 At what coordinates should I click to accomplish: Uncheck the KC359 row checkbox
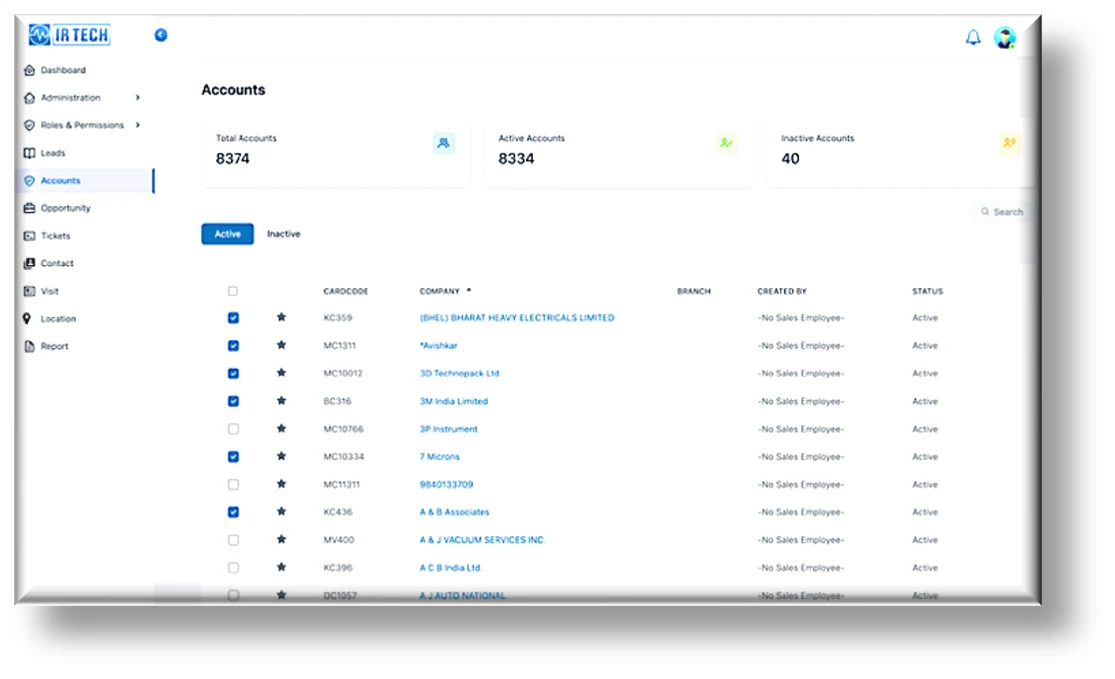(x=233, y=318)
